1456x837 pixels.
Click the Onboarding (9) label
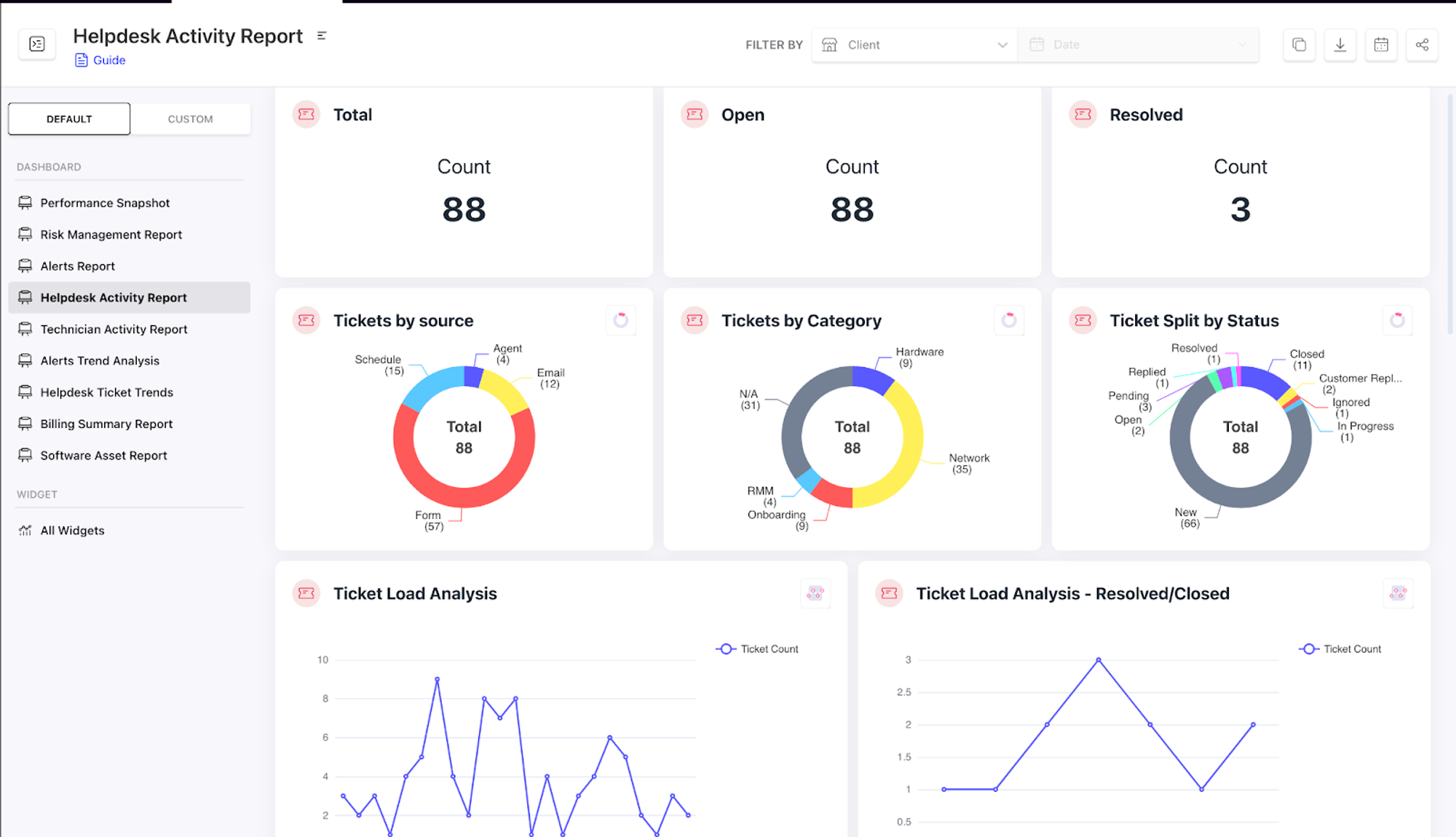click(x=778, y=520)
